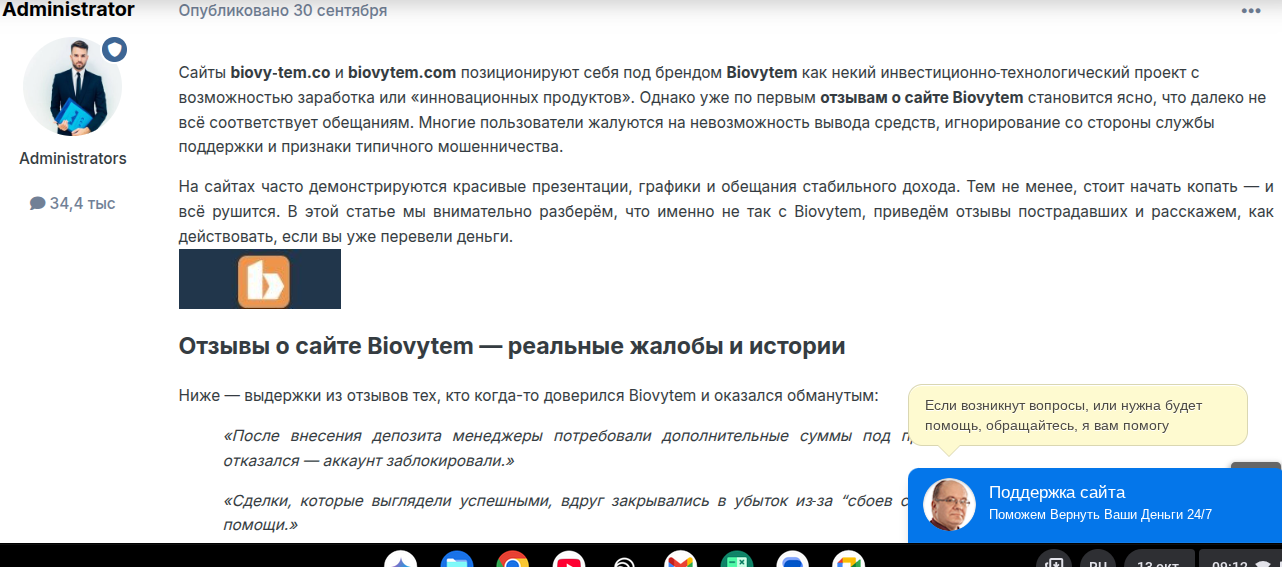The image size is (1282, 567).
Task: Click the Administrators group label
Action: [73, 158]
